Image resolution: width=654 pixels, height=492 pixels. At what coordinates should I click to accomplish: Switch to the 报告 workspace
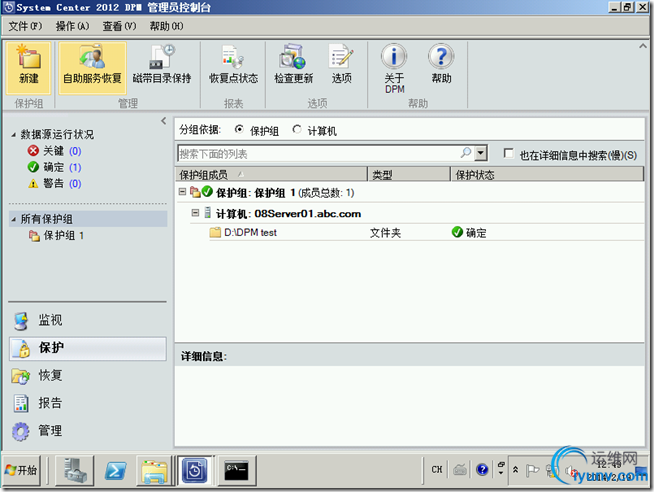[88, 403]
